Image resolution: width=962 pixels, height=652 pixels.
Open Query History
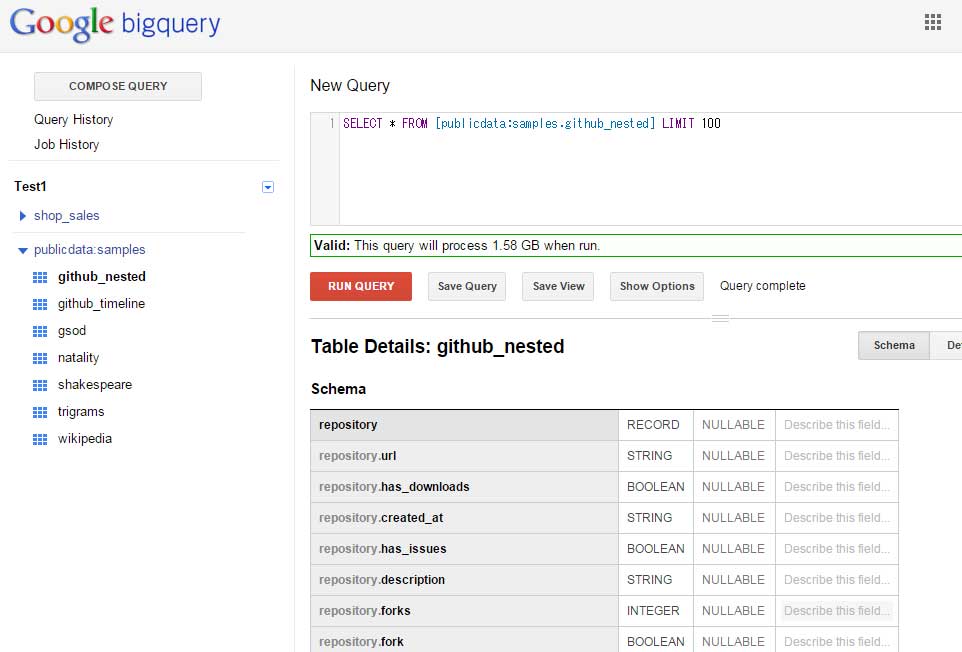pyautogui.click(x=73, y=119)
